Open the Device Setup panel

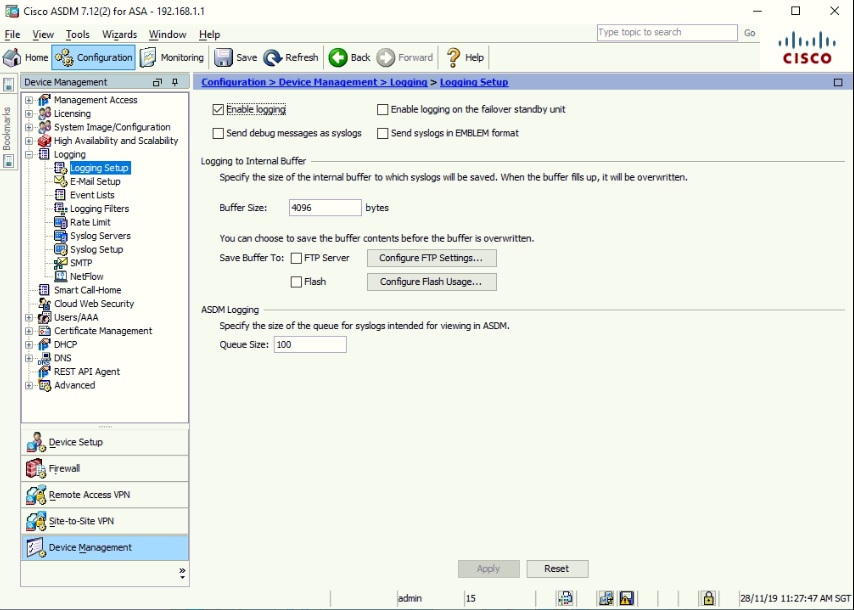pyautogui.click(x=105, y=442)
